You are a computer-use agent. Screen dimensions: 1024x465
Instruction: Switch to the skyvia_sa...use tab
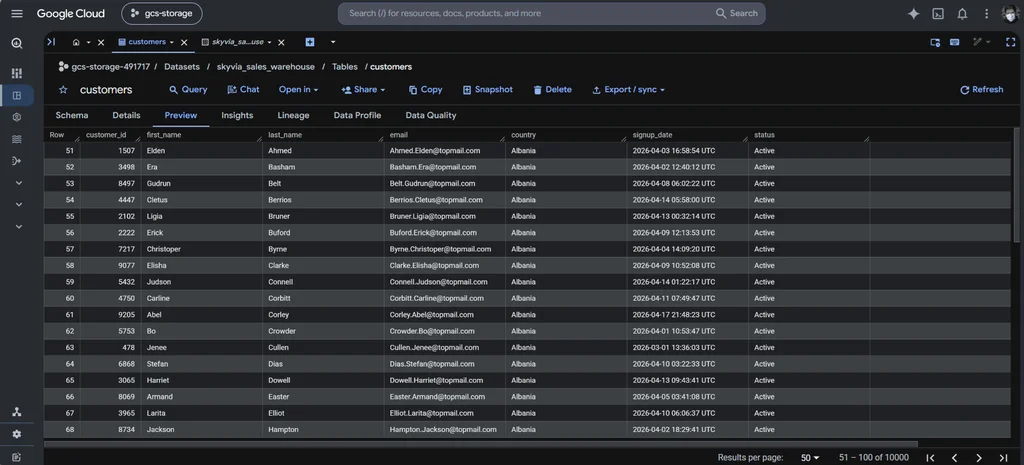coord(232,42)
